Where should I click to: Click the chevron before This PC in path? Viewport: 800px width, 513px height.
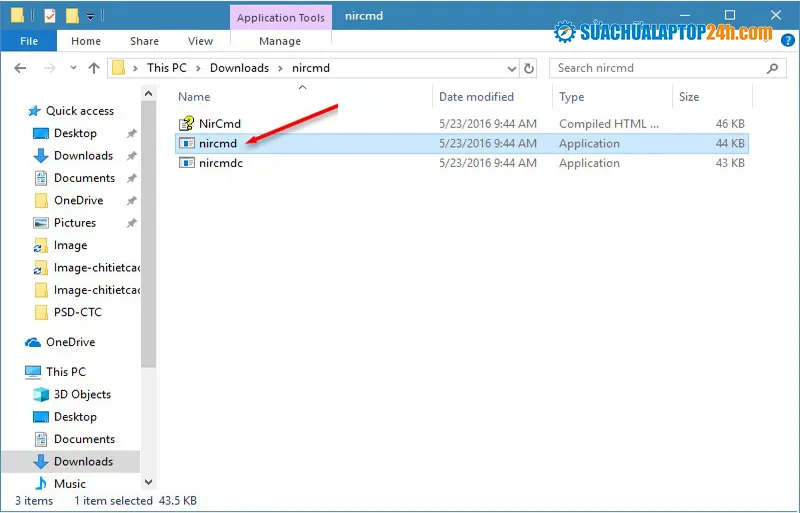tap(135, 68)
